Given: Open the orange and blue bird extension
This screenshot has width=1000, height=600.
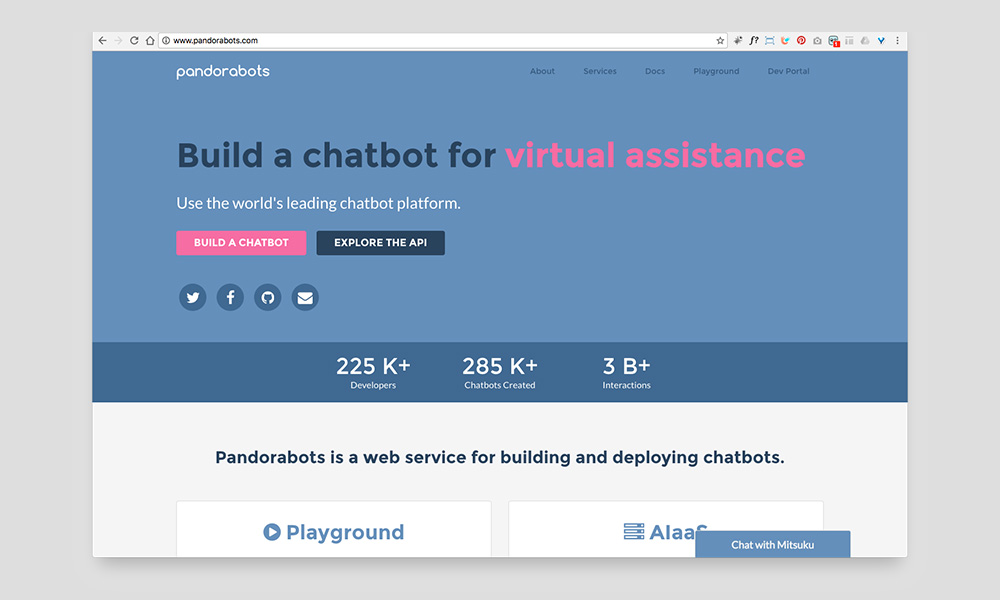Looking at the screenshot, I should (x=785, y=40).
